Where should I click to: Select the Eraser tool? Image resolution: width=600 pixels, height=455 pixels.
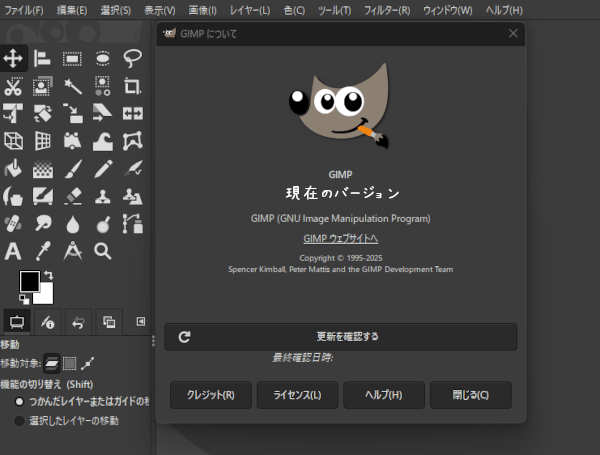tap(72, 196)
